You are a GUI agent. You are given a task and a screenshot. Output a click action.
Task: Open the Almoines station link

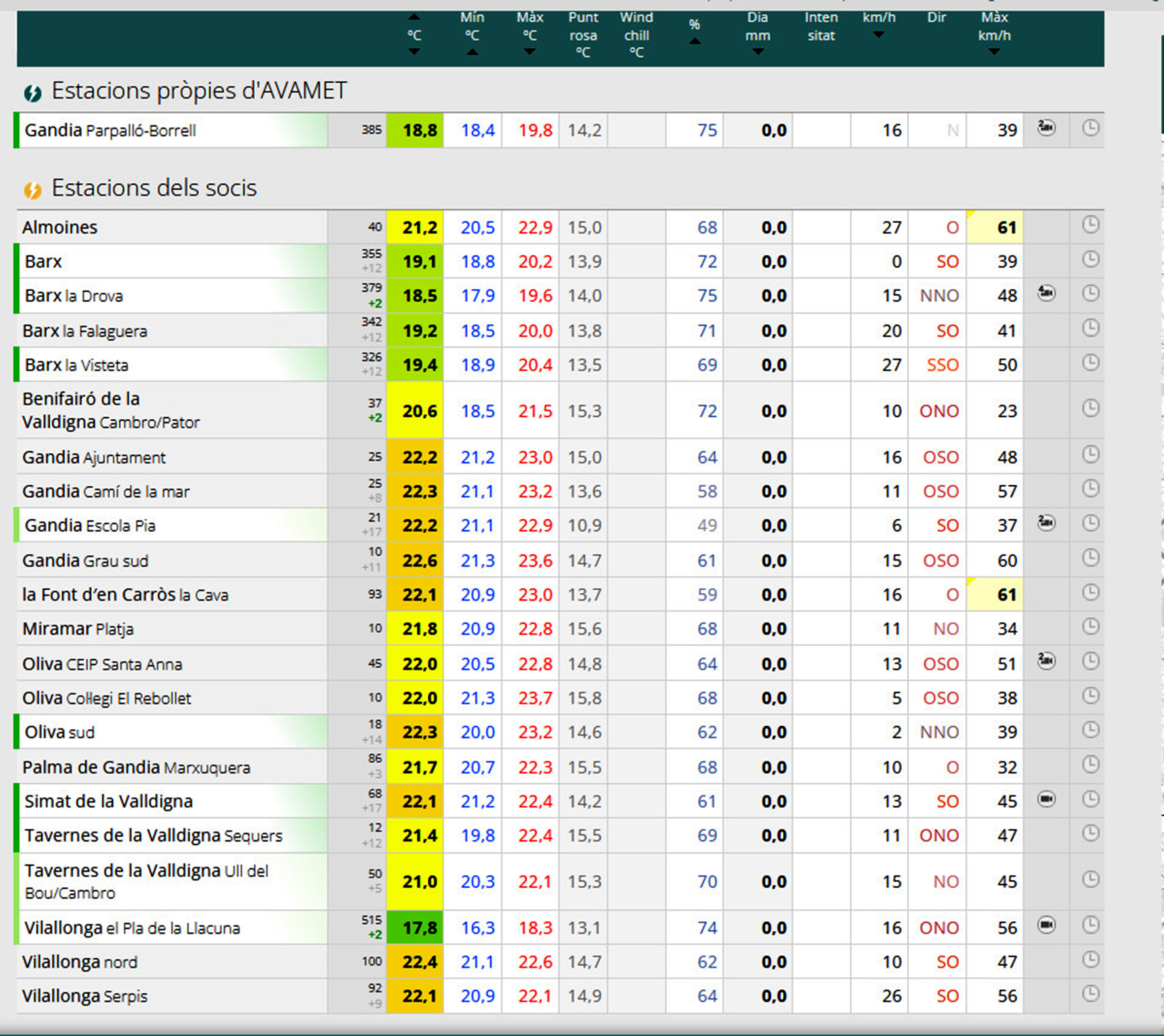pos(60,228)
